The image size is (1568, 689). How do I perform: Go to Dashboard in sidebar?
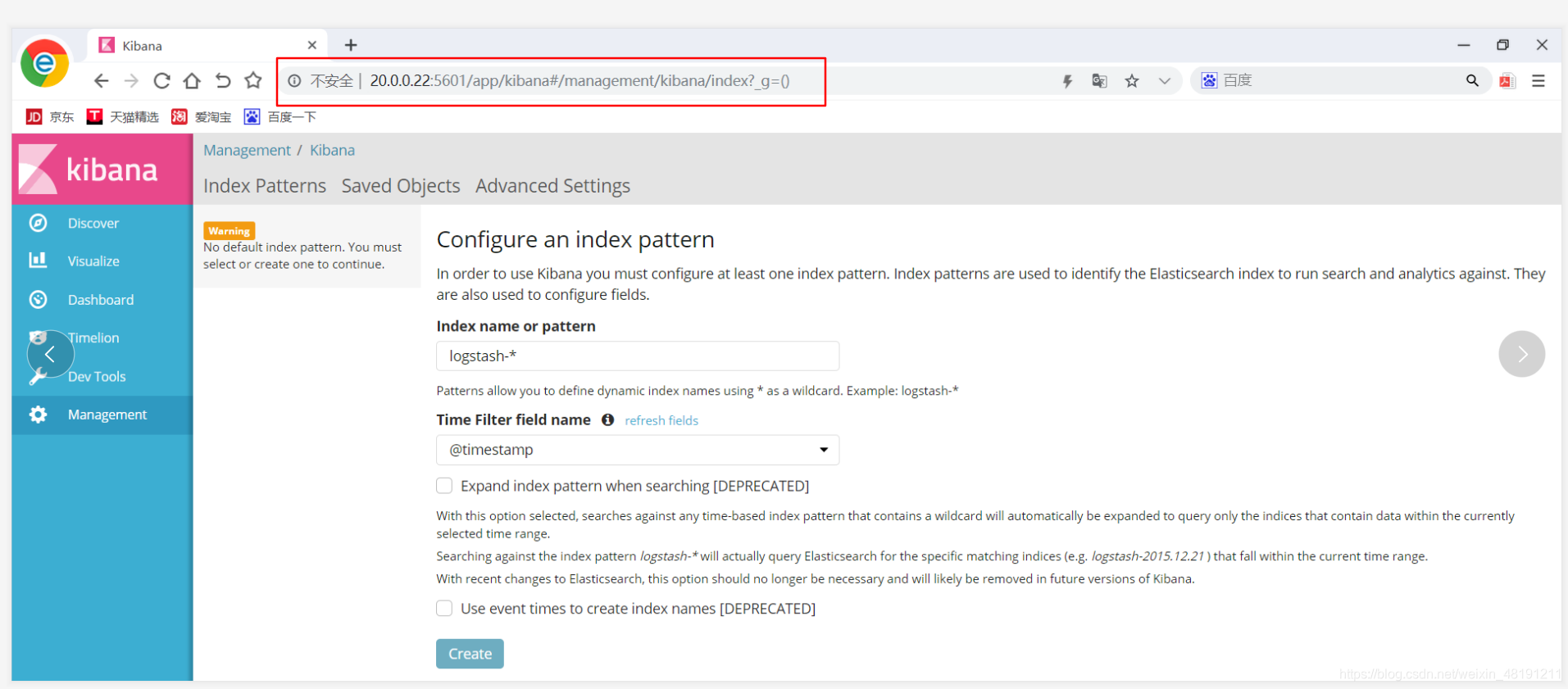click(x=100, y=300)
